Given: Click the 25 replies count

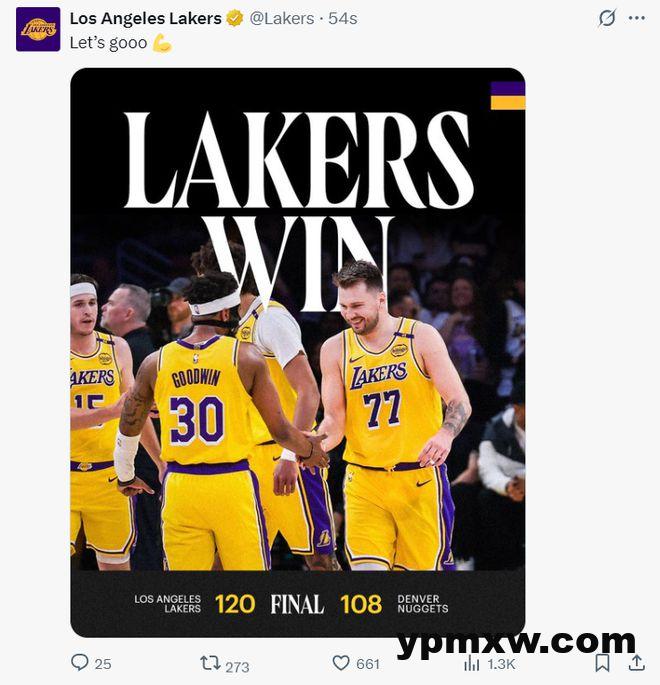Looking at the screenshot, I should click(x=103, y=664).
